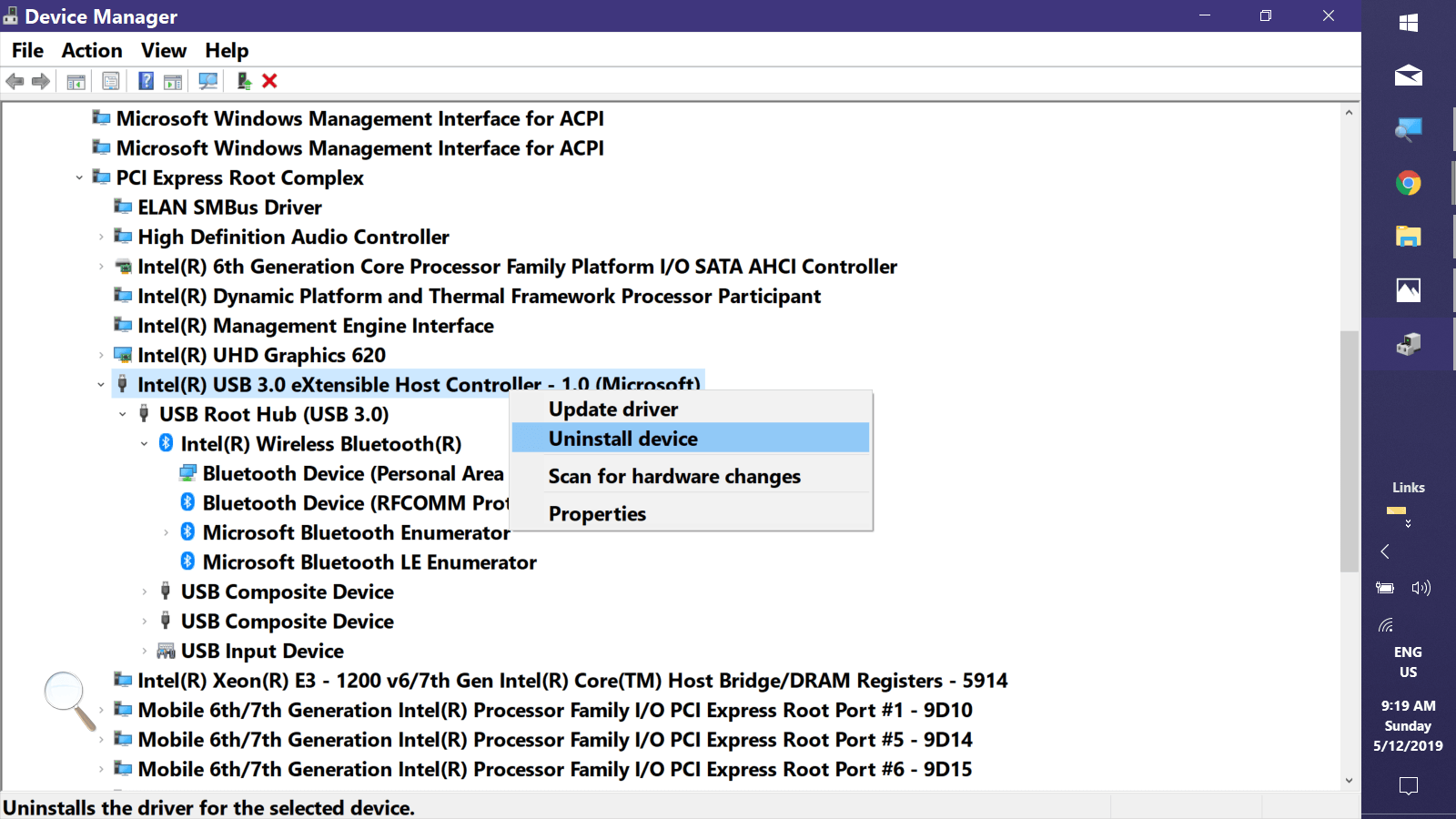Click the Update device driver toolbar icon
Screen dimensions: 1456x819
click(x=243, y=81)
